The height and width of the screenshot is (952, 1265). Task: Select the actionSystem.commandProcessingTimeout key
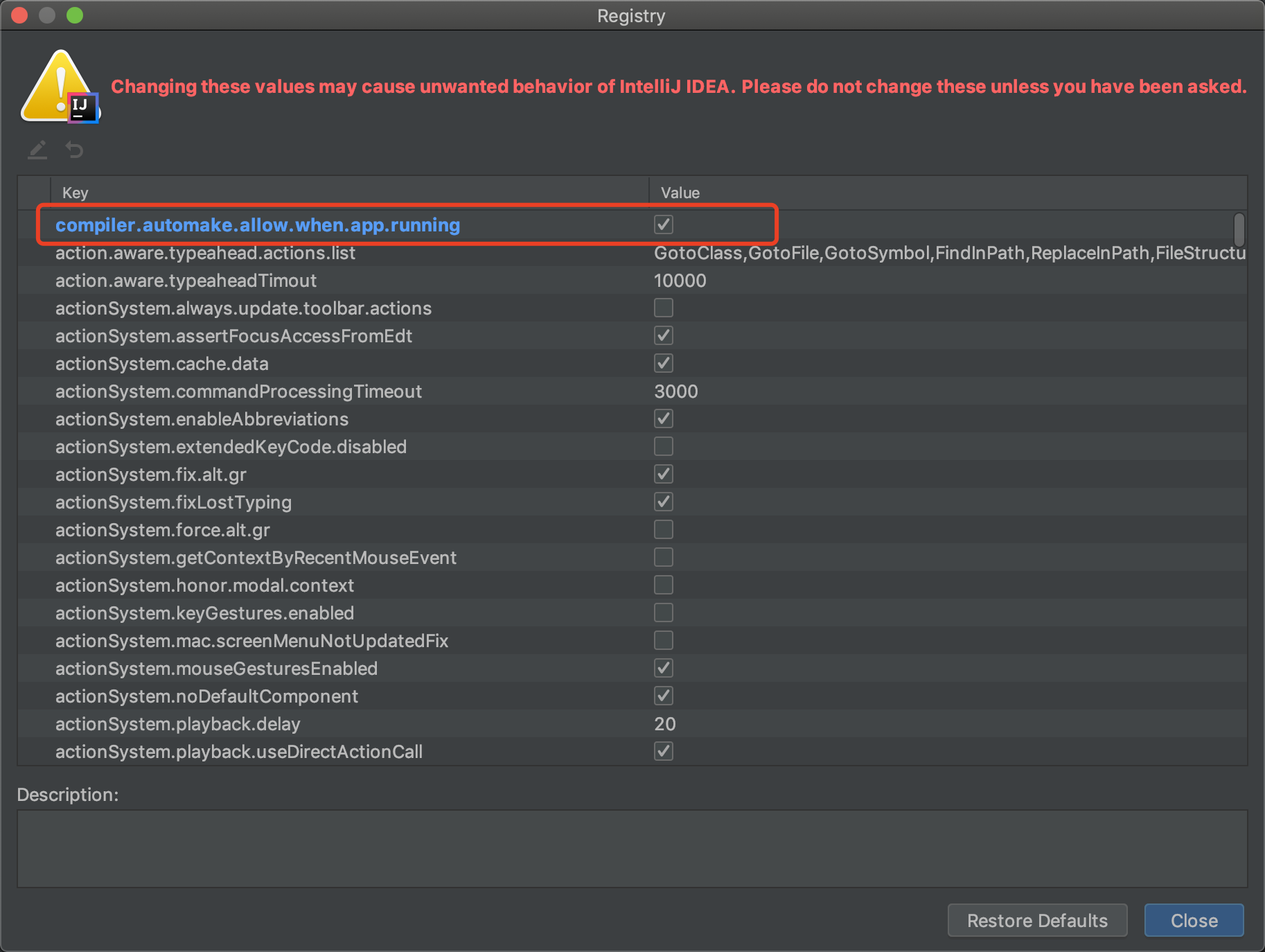pos(238,391)
